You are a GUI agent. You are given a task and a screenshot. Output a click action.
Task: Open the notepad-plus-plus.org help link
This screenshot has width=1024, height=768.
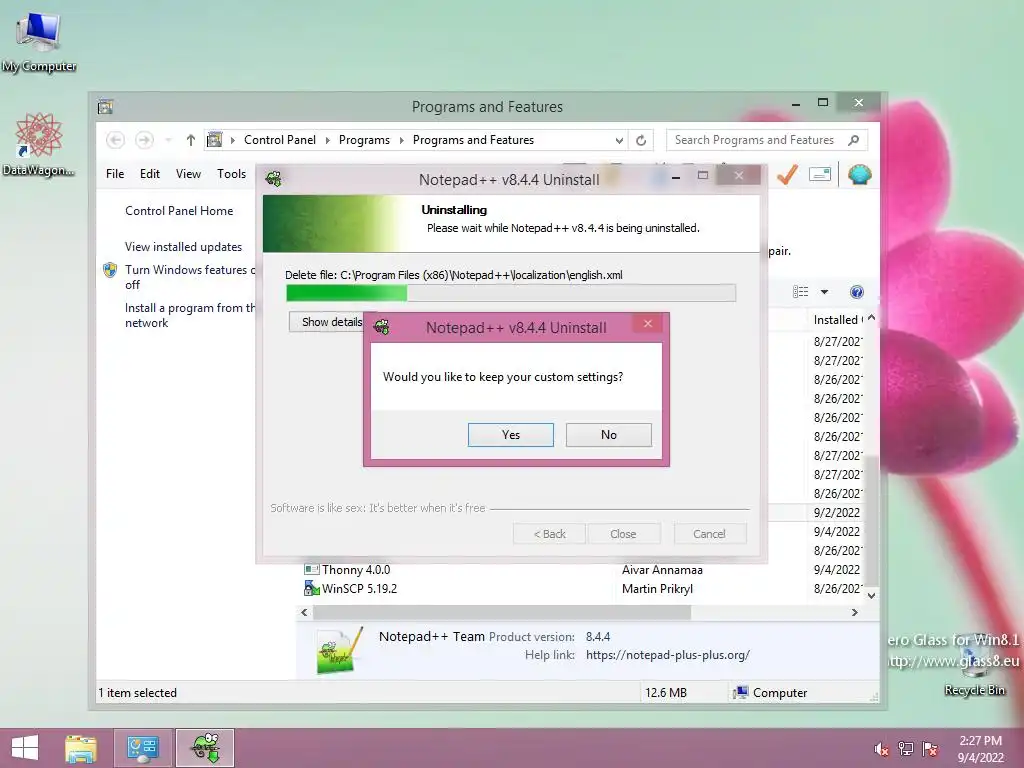tap(667, 655)
